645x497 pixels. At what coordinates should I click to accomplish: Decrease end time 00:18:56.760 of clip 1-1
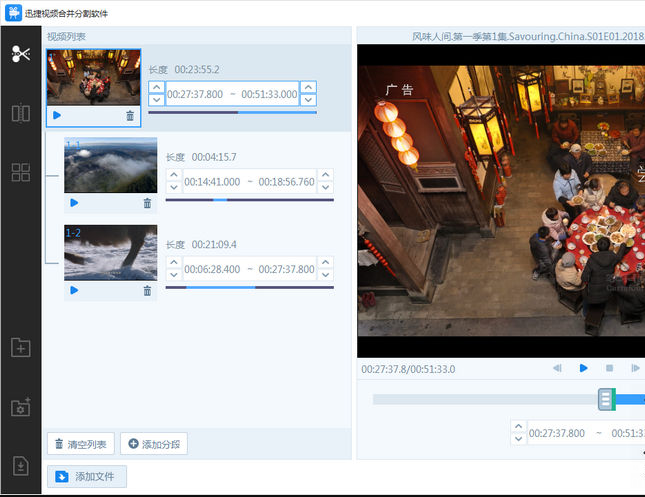tap(325, 187)
